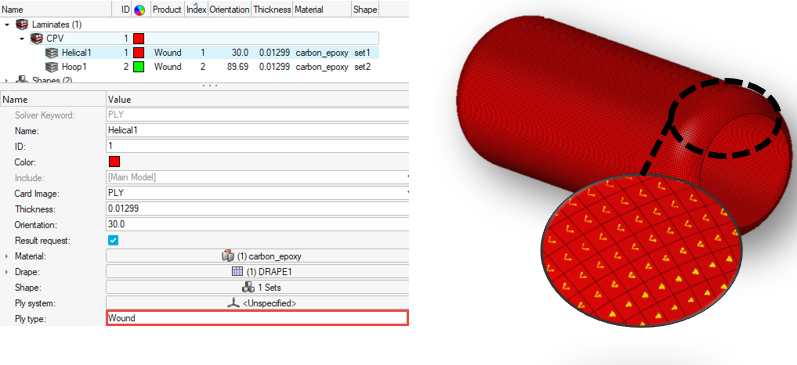Click the color wheel column header icon
The height and width of the screenshot is (365, 797).
tap(139, 10)
